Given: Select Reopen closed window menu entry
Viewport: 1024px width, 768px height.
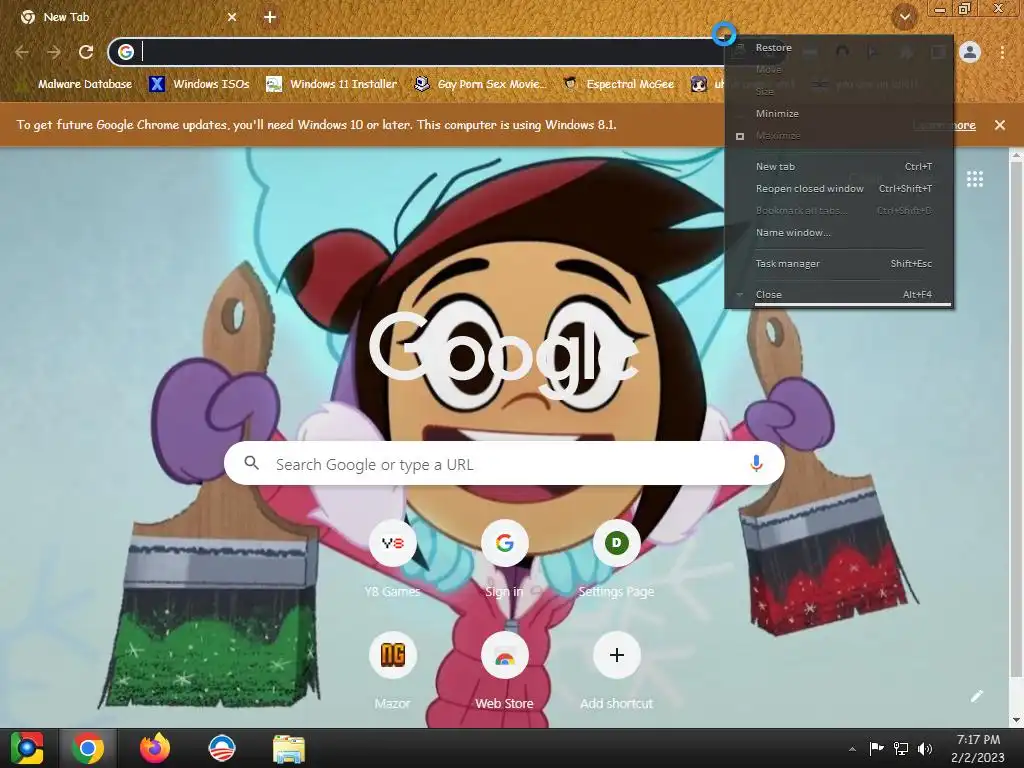Looking at the screenshot, I should click(x=839, y=189).
